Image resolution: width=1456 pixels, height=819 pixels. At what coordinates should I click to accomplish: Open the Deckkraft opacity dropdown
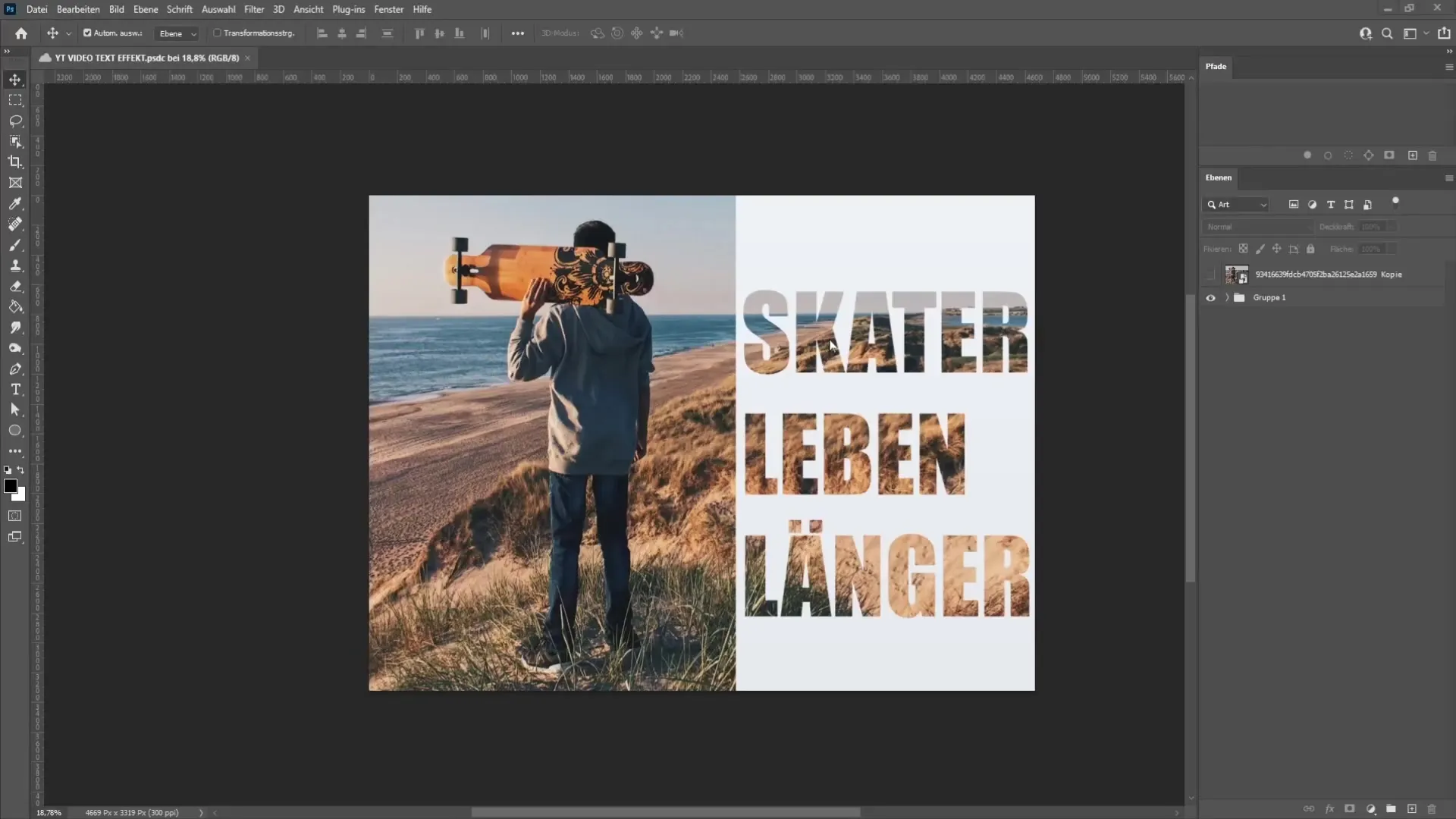[x=1392, y=227]
